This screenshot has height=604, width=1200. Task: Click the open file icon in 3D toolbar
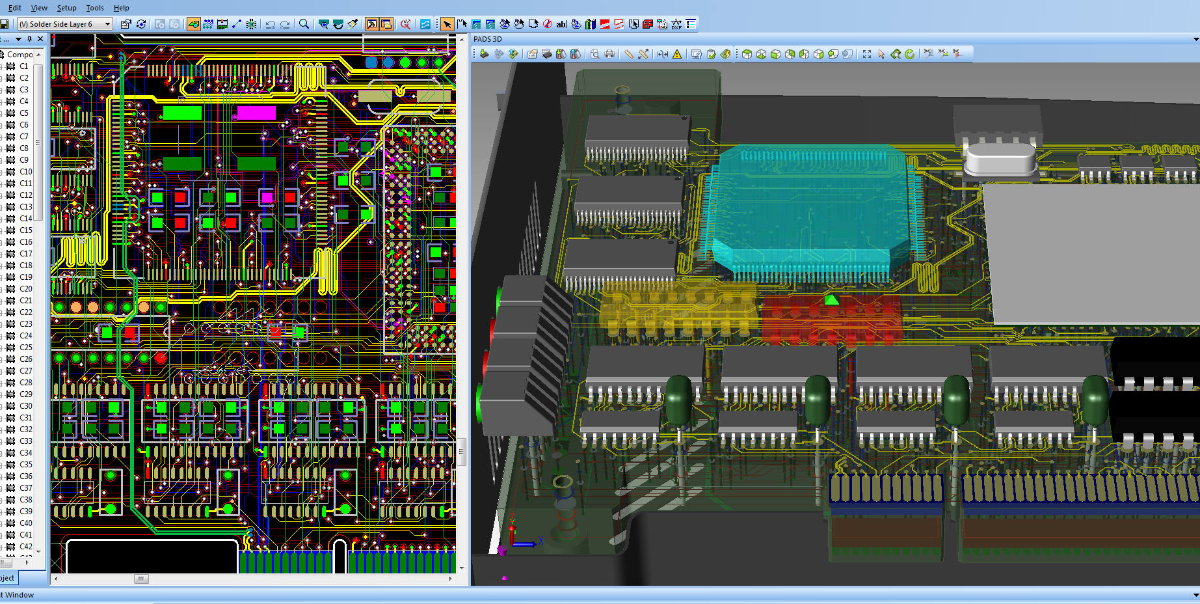pyautogui.click(x=533, y=54)
